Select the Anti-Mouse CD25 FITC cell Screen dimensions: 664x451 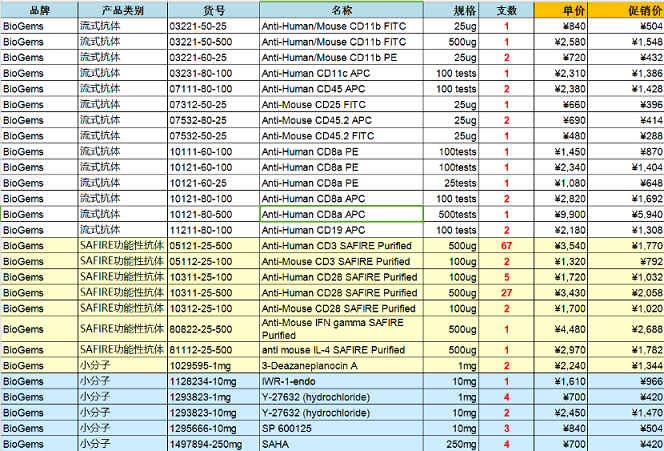tap(341, 105)
